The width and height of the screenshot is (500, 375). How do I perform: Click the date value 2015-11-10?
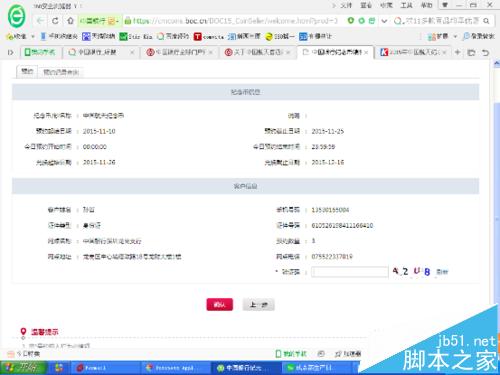tap(99, 131)
